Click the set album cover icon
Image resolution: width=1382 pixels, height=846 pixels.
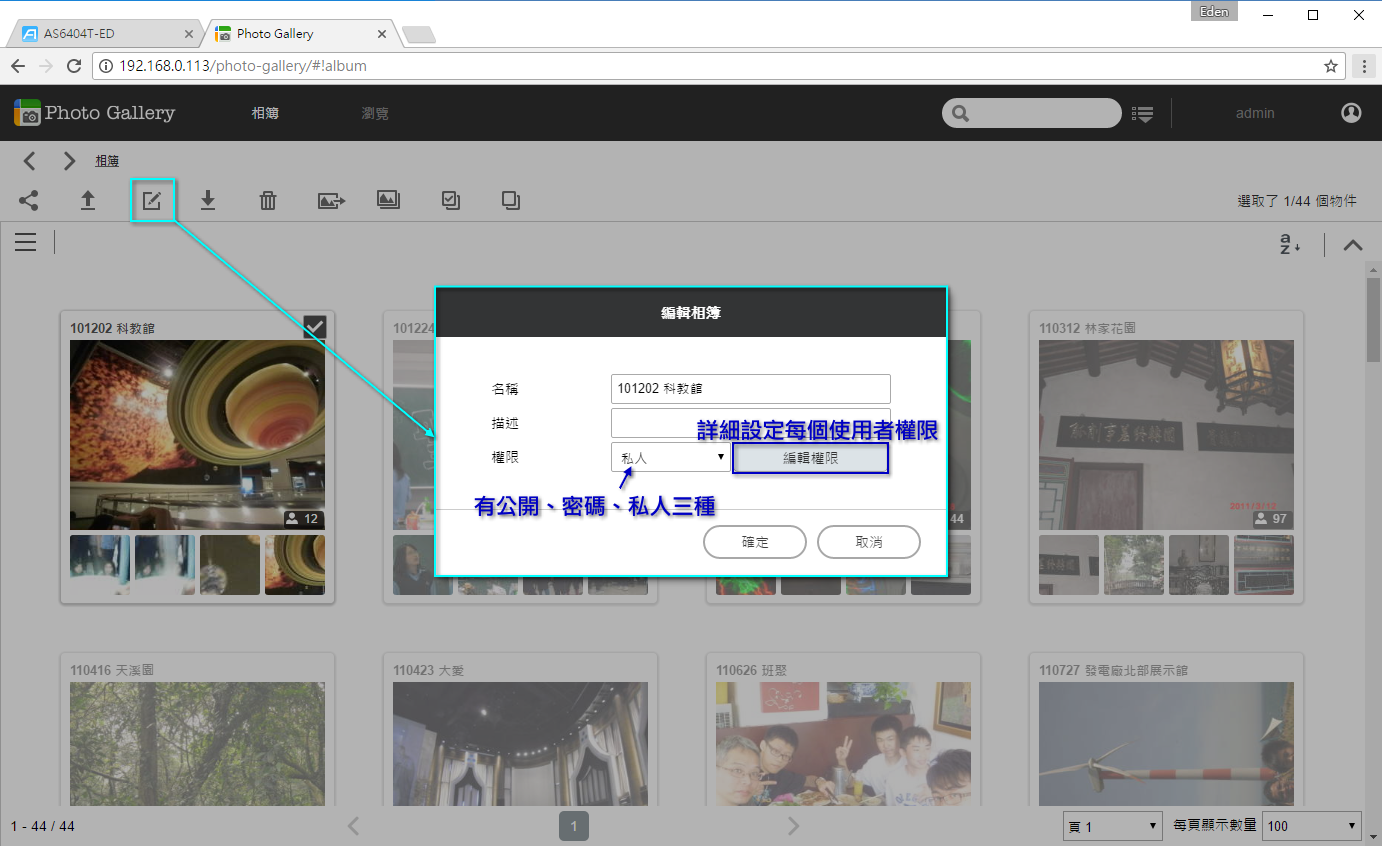coord(389,200)
